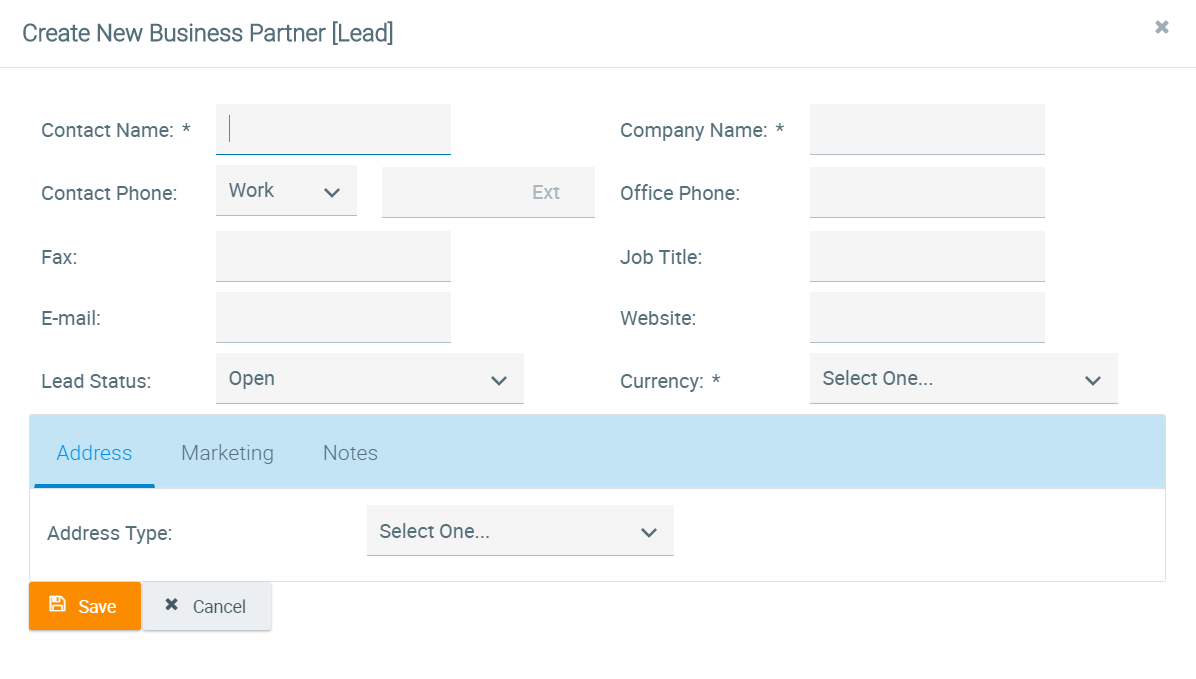Click the Save button

(x=85, y=606)
